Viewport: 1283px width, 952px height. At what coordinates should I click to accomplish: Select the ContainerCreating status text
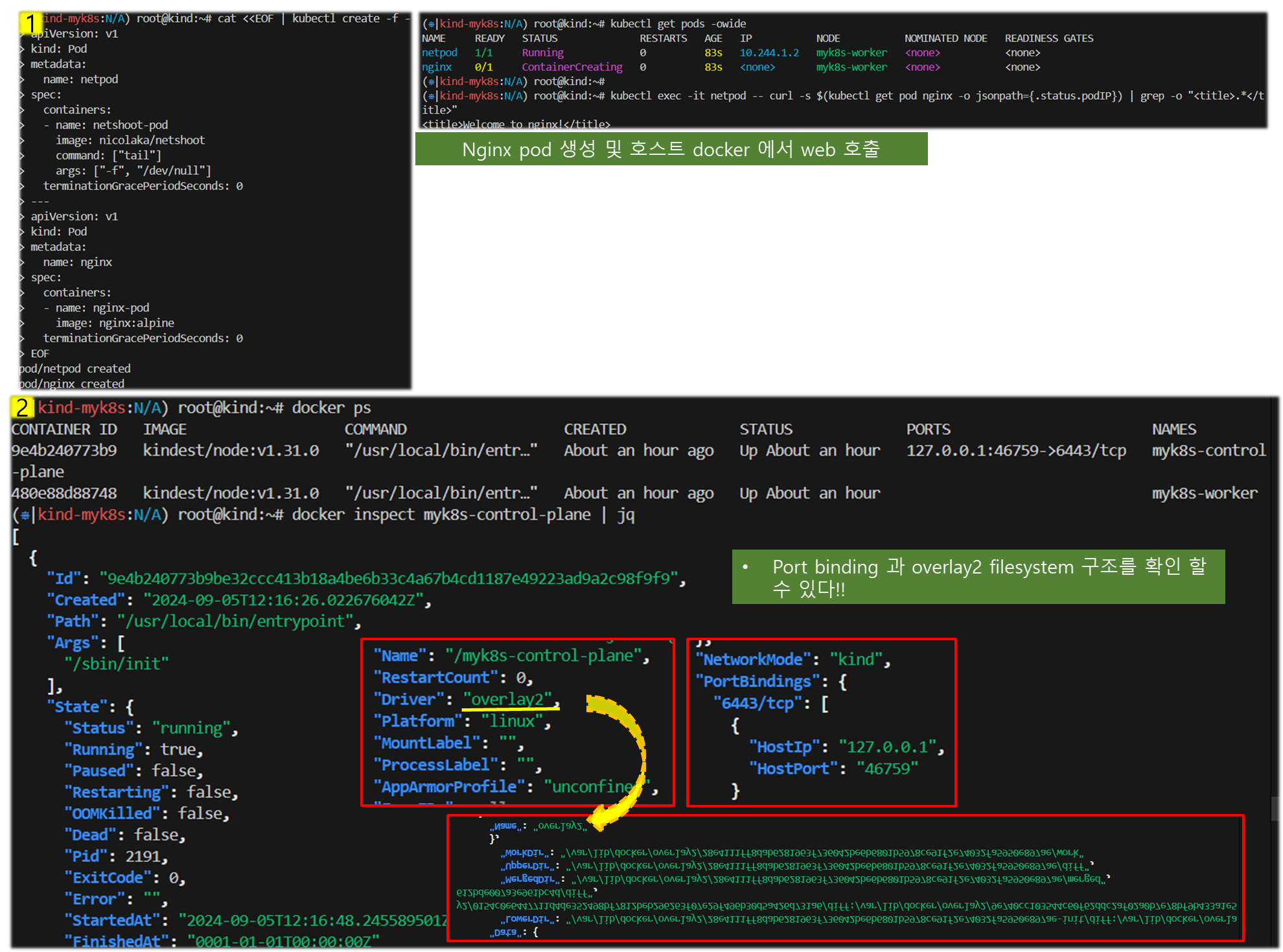pyautogui.click(x=572, y=67)
